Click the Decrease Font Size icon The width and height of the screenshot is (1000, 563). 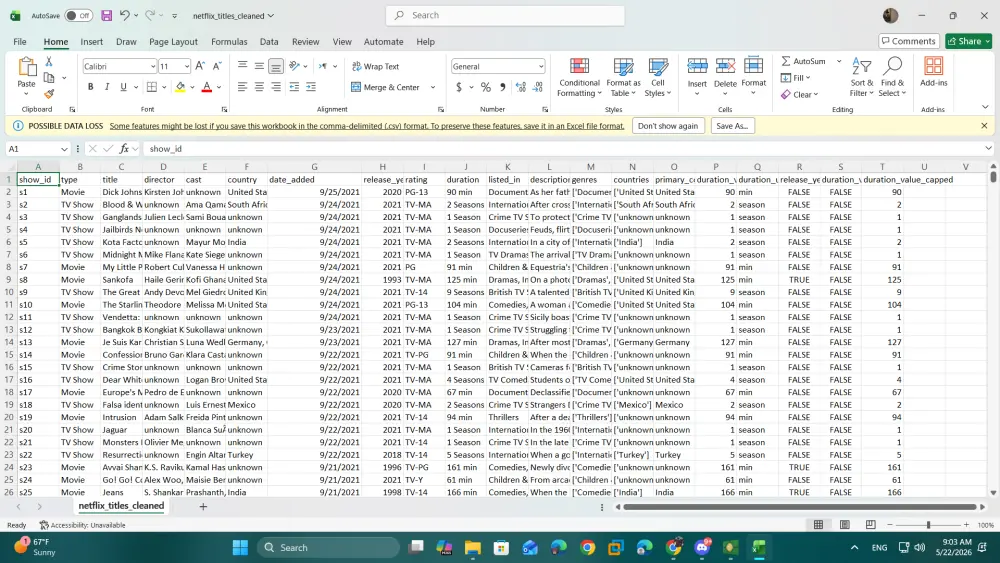tap(217, 66)
